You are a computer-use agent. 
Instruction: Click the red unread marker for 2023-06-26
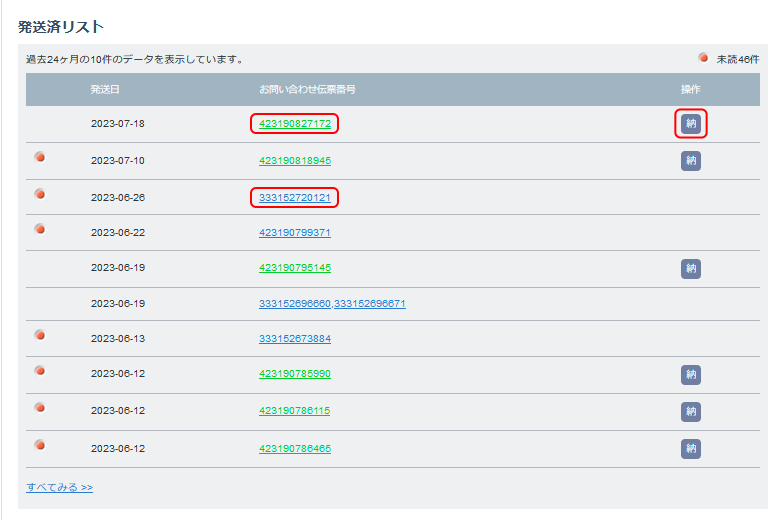[x=40, y=194]
